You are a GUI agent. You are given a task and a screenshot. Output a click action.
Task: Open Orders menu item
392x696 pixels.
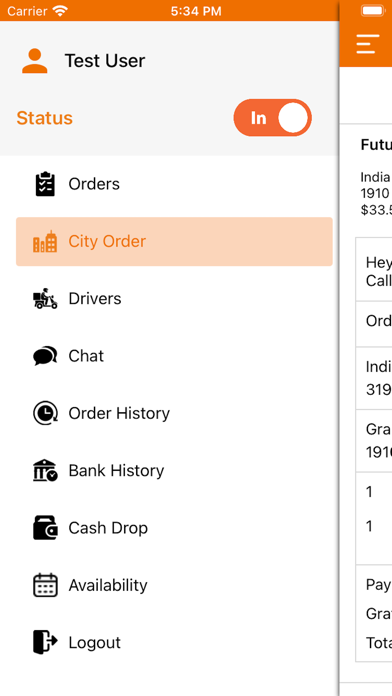pos(174,184)
